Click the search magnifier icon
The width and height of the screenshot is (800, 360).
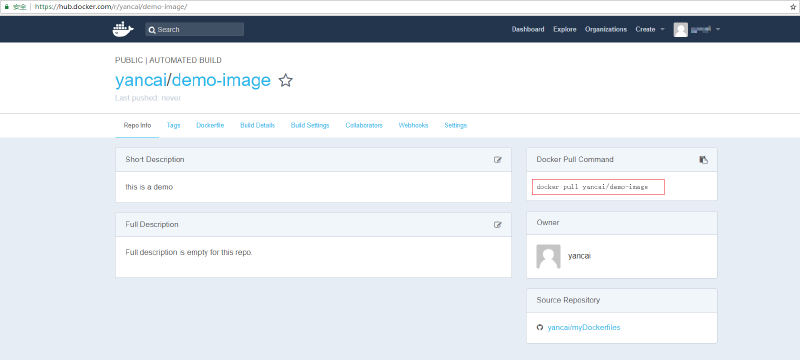coord(152,30)
